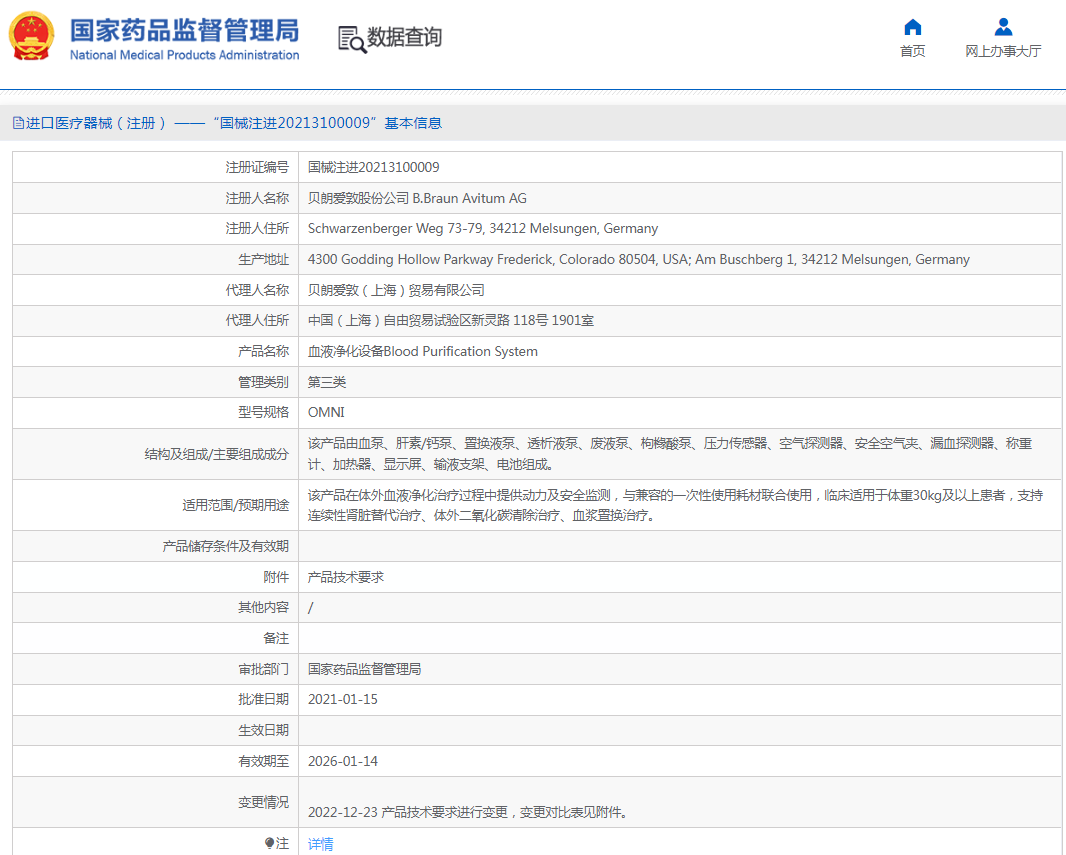This screenshot has height=855, width=1066.
Task: Click the OMNI model specification value
Action: point(326,413)
